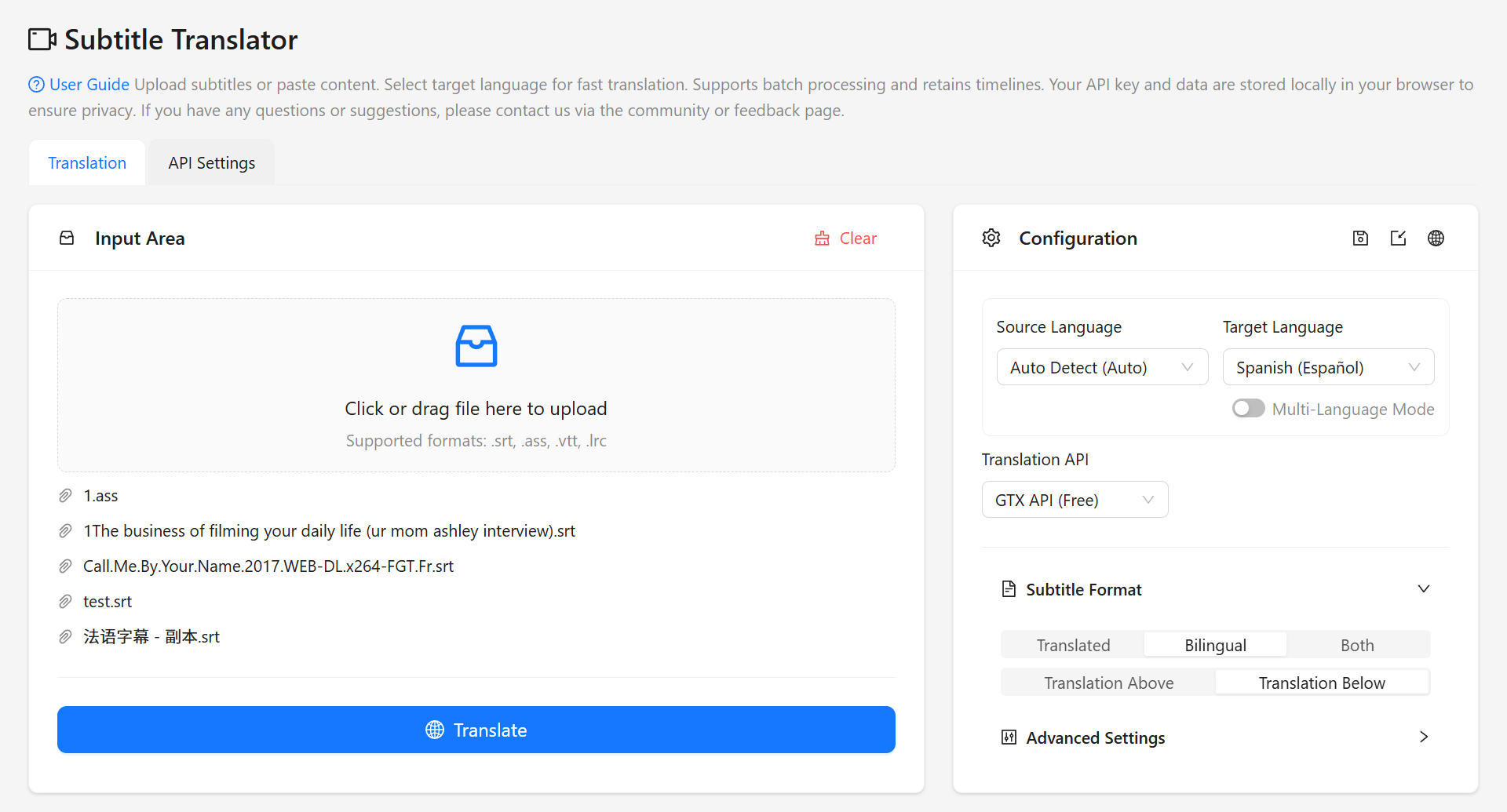Switch to the Translation tab
Viewport: 1507px width, 812px height.
click(86, 162)
